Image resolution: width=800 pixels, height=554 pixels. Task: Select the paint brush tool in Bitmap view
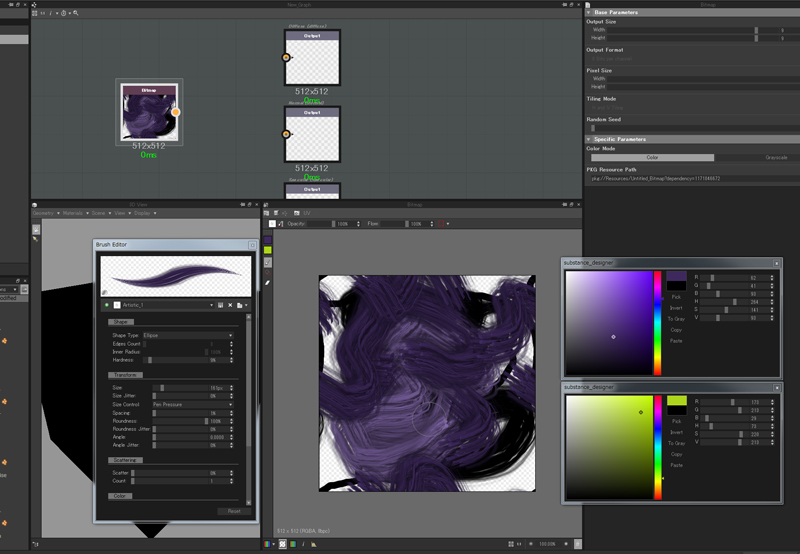[268, 262]
